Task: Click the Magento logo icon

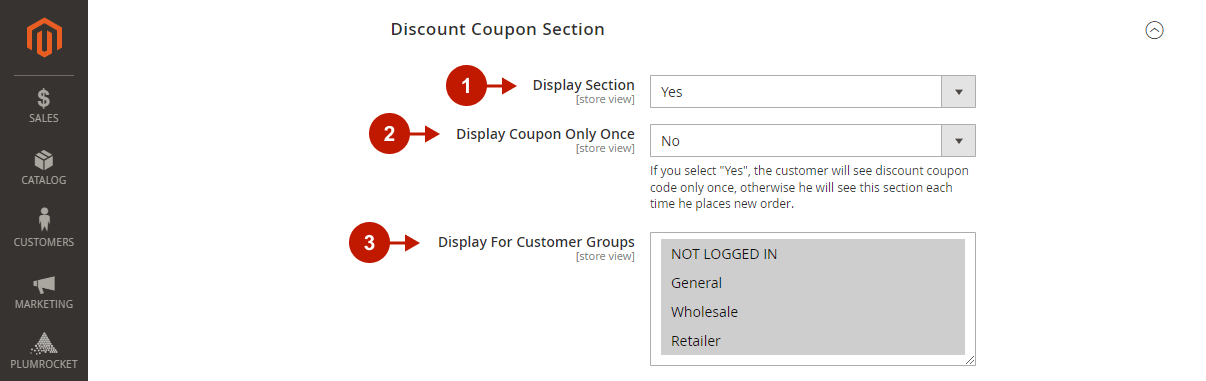Action: (x=44, y=37)
